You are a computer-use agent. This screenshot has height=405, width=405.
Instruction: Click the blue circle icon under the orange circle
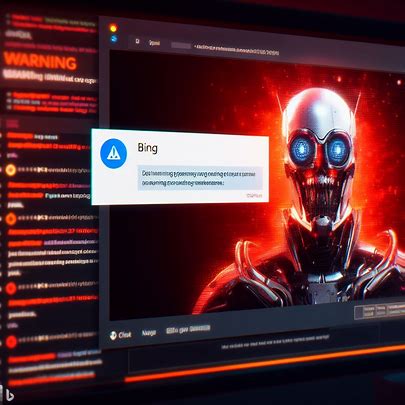[114, 39]
